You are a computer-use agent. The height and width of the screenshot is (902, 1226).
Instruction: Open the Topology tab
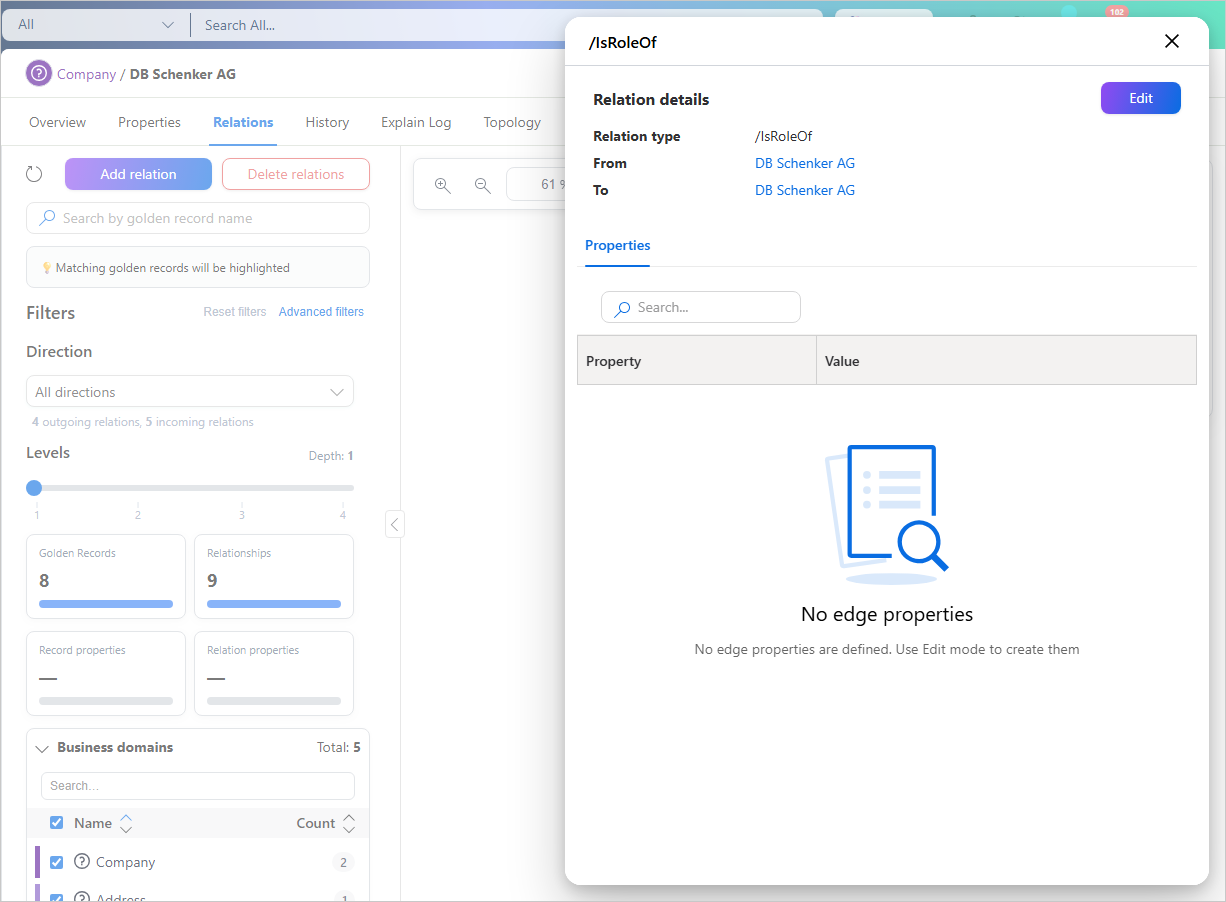click(x=512, y=122)
